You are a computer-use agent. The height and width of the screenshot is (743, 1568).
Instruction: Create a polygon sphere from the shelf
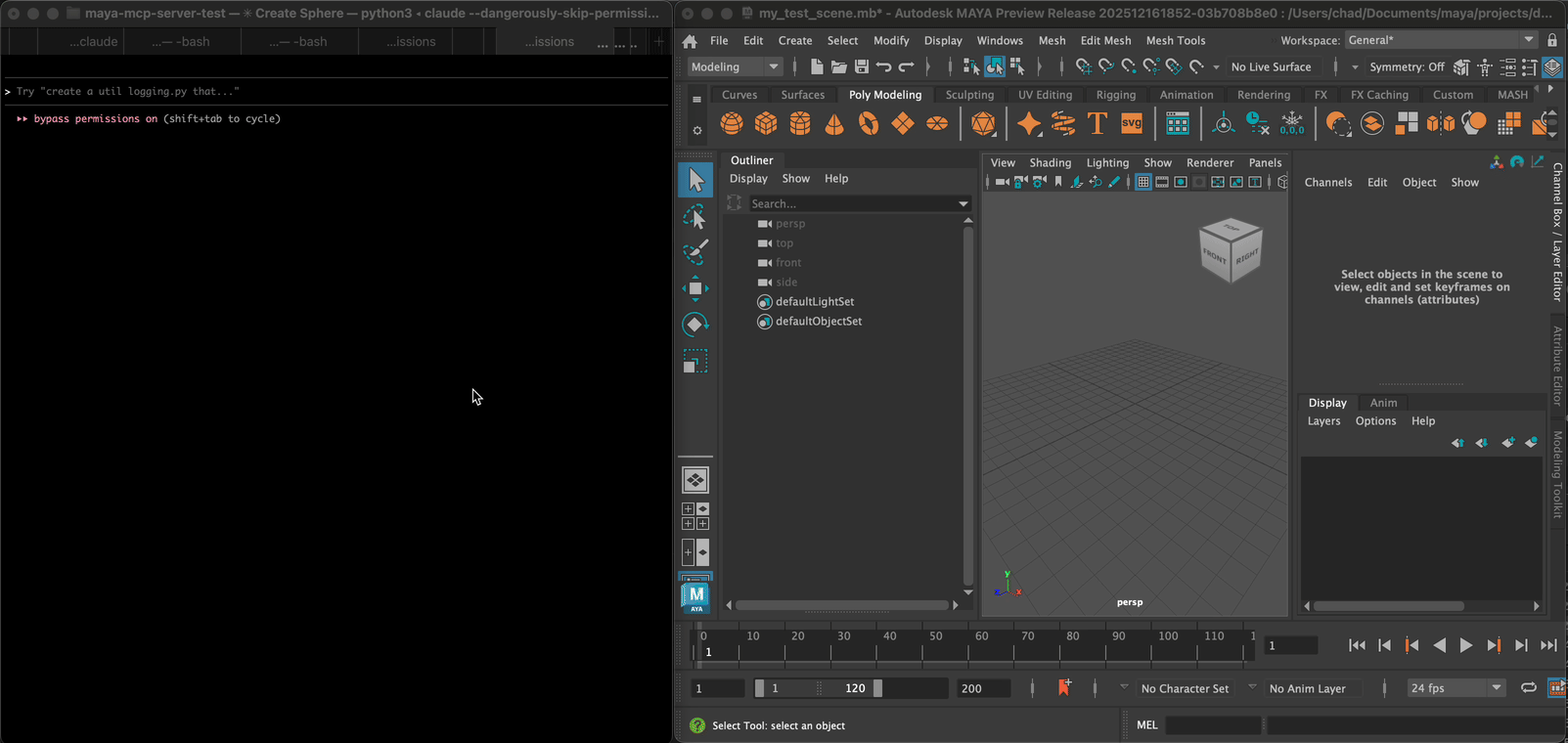pos(732,124)
